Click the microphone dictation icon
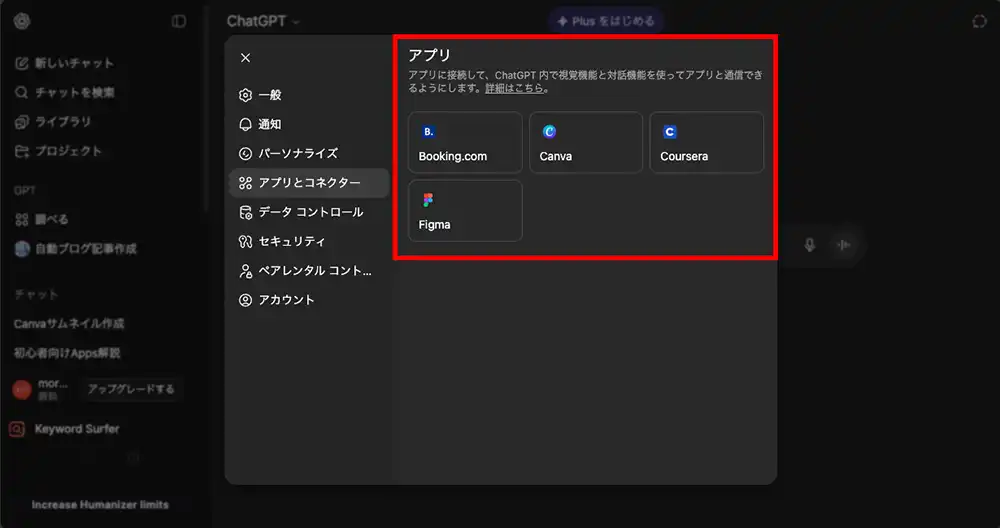 (810, 245)
